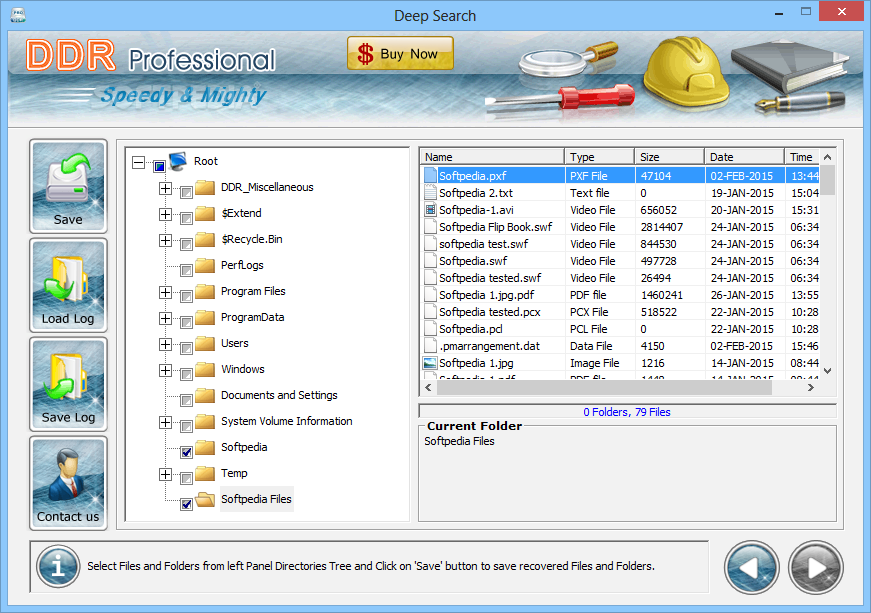This screenshot has width=871, height=613.
Task: Expand the System Volume Information node
Action: click(165, 423)
